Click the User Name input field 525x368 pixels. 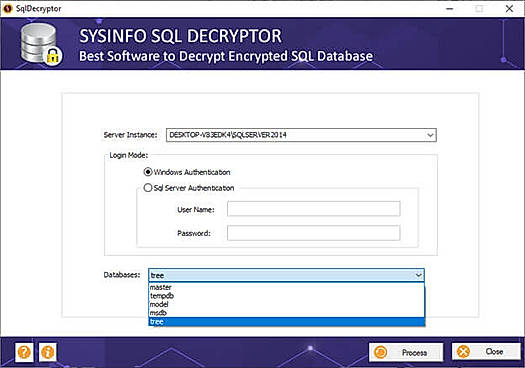tap(314, 209)
